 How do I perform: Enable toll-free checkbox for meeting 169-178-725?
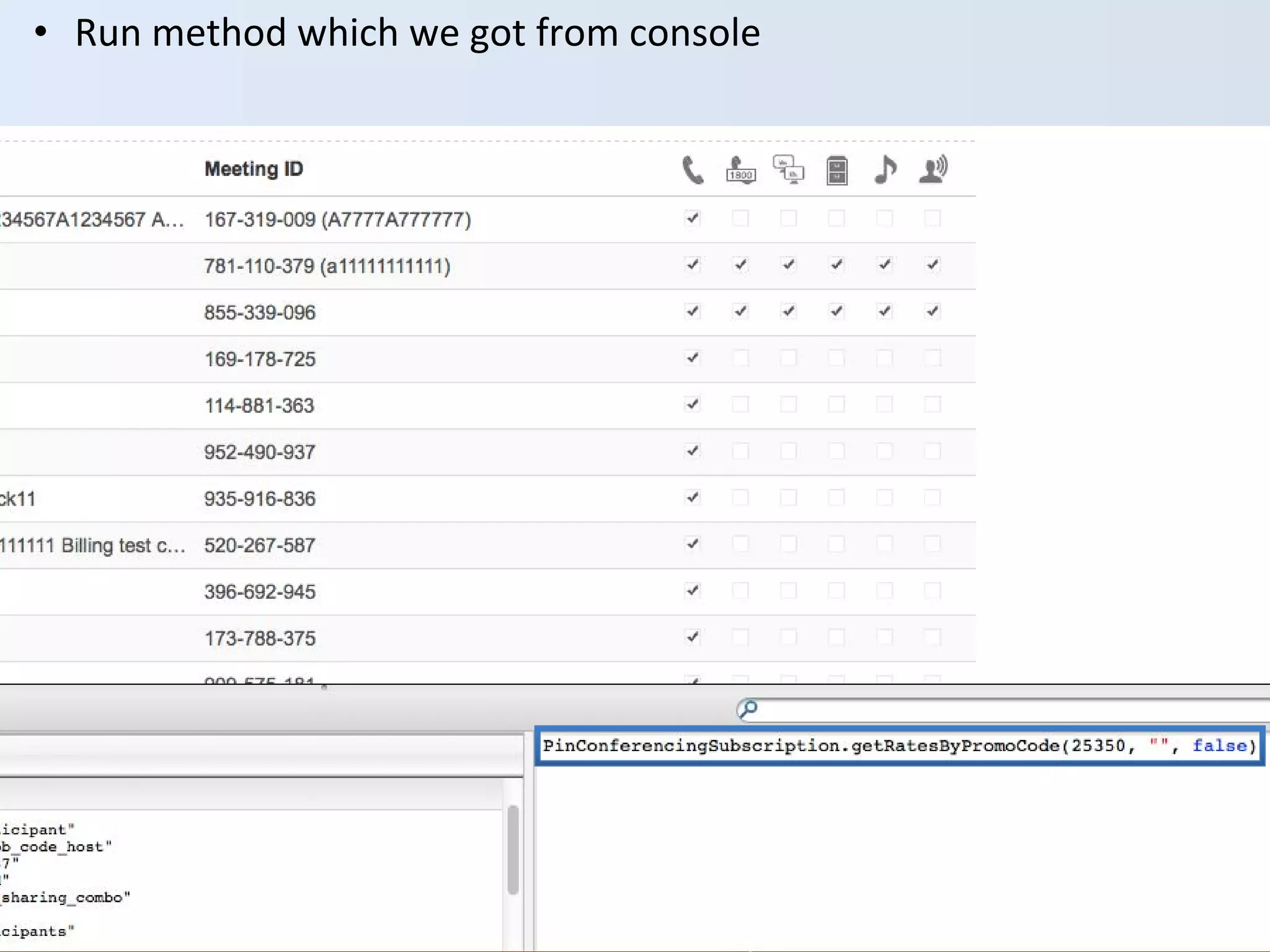[740, 358]
